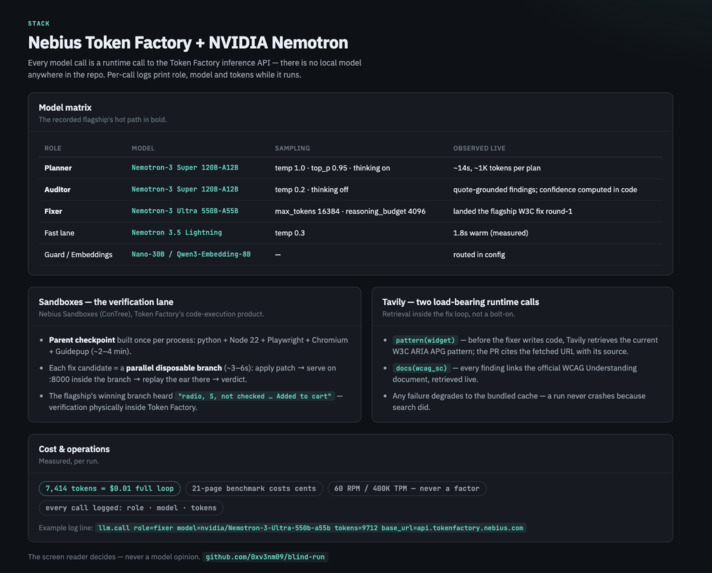Click the 'Nebius Token Factory + NVIDIA Nemotron' heading
The image size is (712, 573).
coord(188,43)
